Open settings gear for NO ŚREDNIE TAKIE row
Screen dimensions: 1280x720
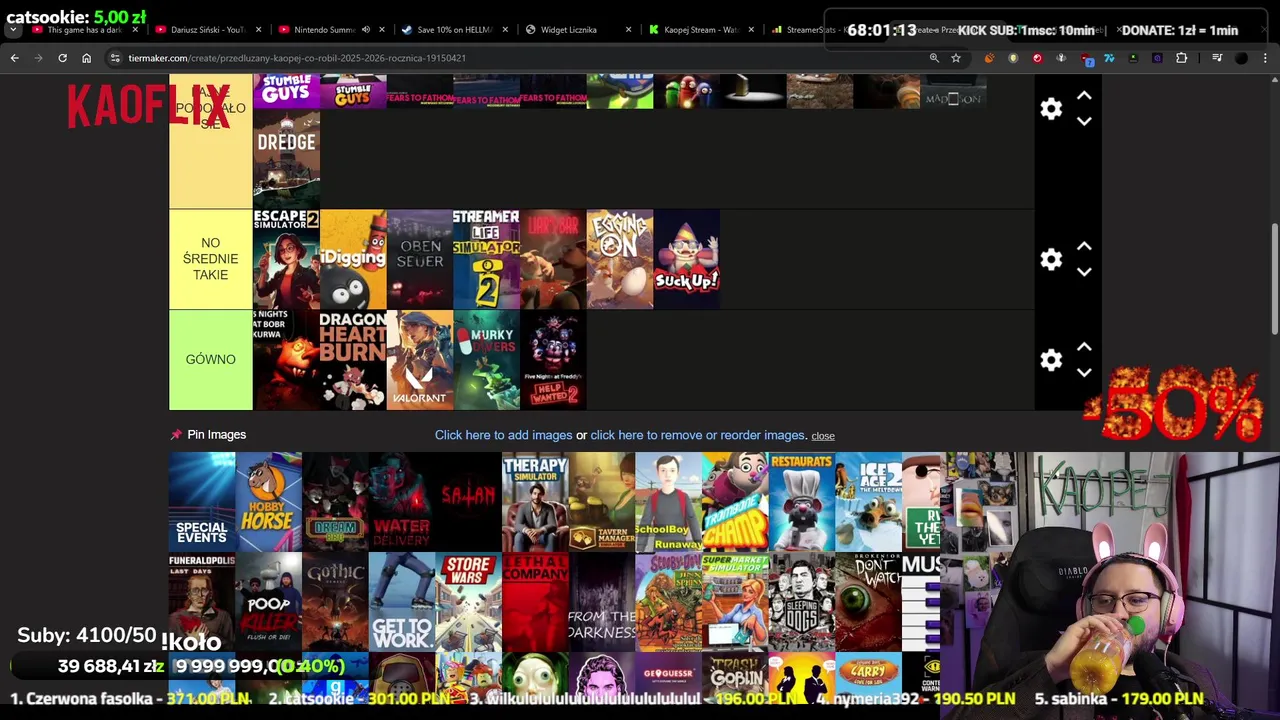[x=1051, y=259]
